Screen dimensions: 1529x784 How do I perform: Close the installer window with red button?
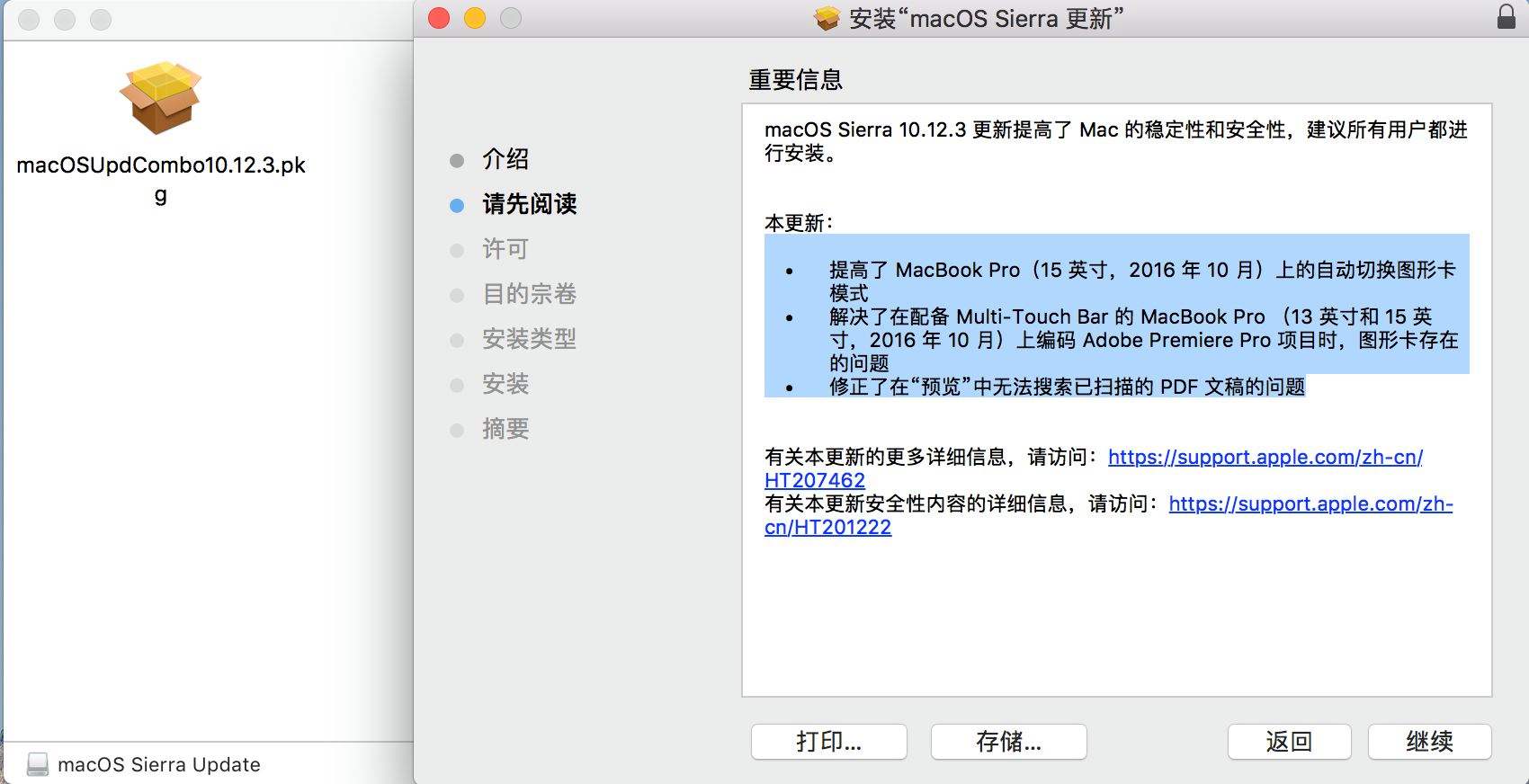click(x=439, y=18)
